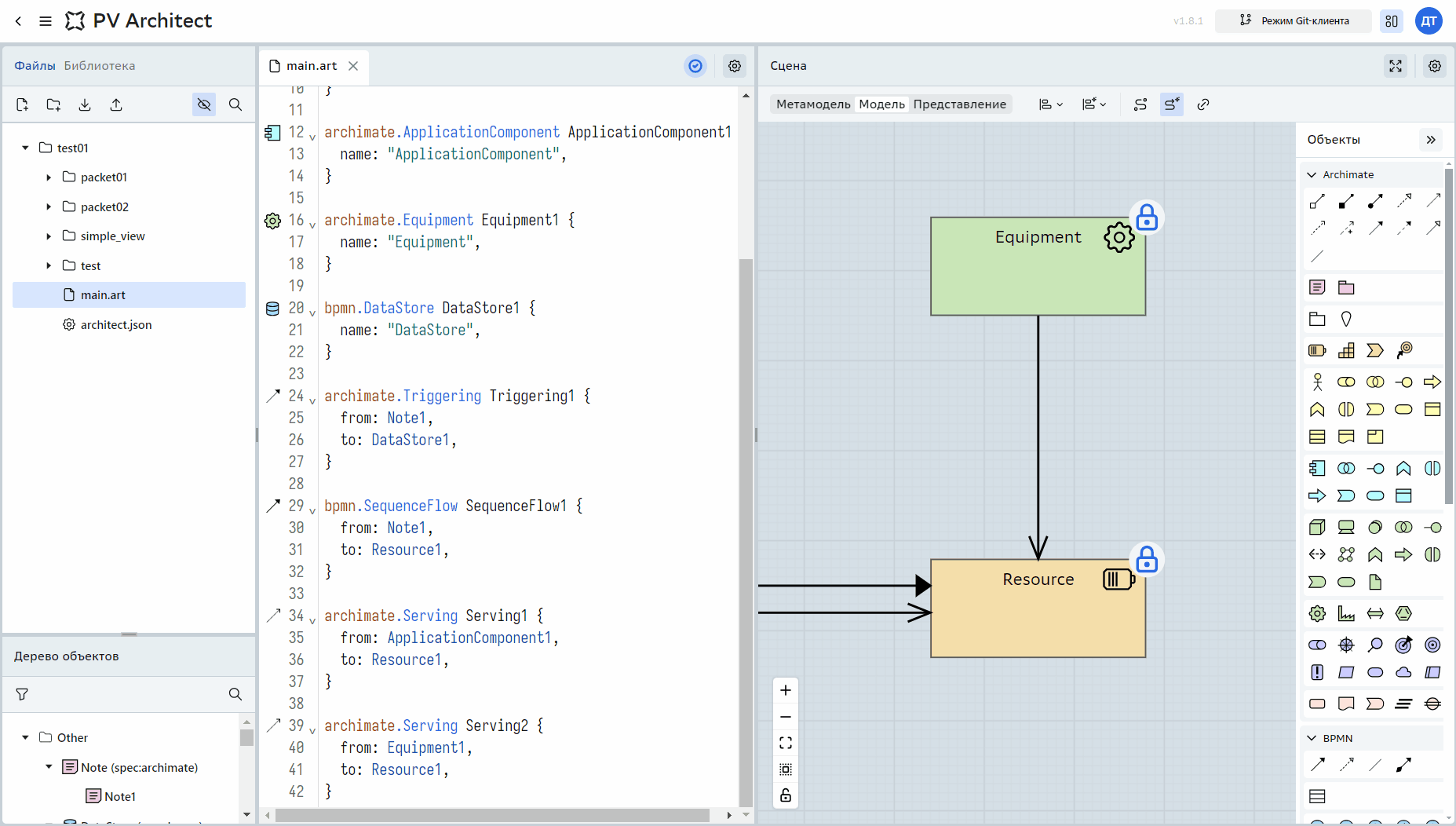Collapse the Objects palette panel
This screenshot has height=826, width=1456.
(1431, 140)
